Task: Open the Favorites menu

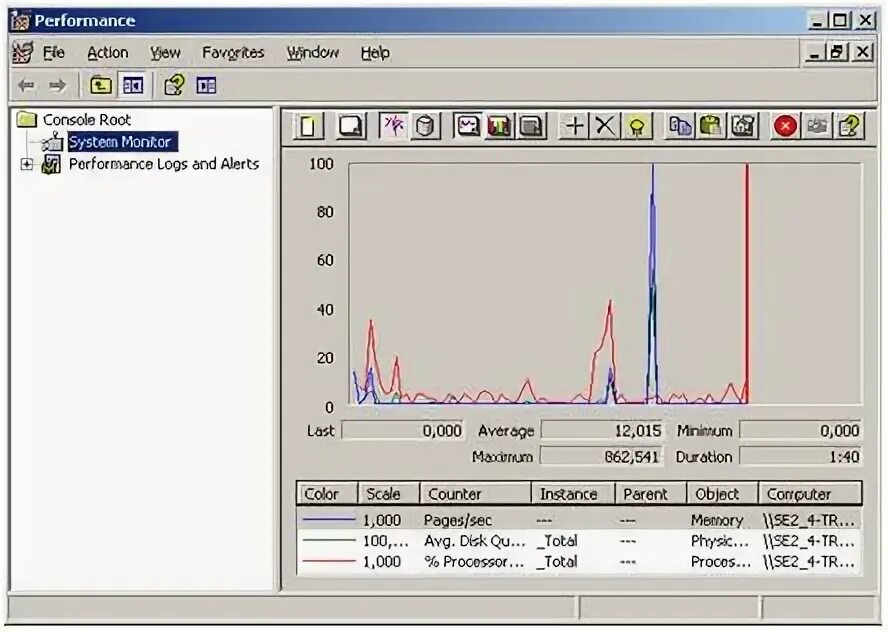Action: coord(233,53)
